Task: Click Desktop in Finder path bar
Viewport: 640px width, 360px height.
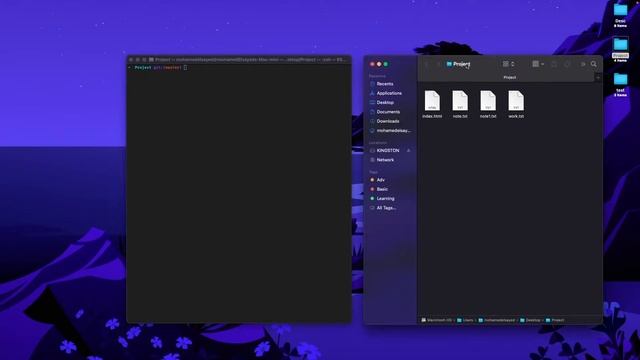Action: coord(530,320)
